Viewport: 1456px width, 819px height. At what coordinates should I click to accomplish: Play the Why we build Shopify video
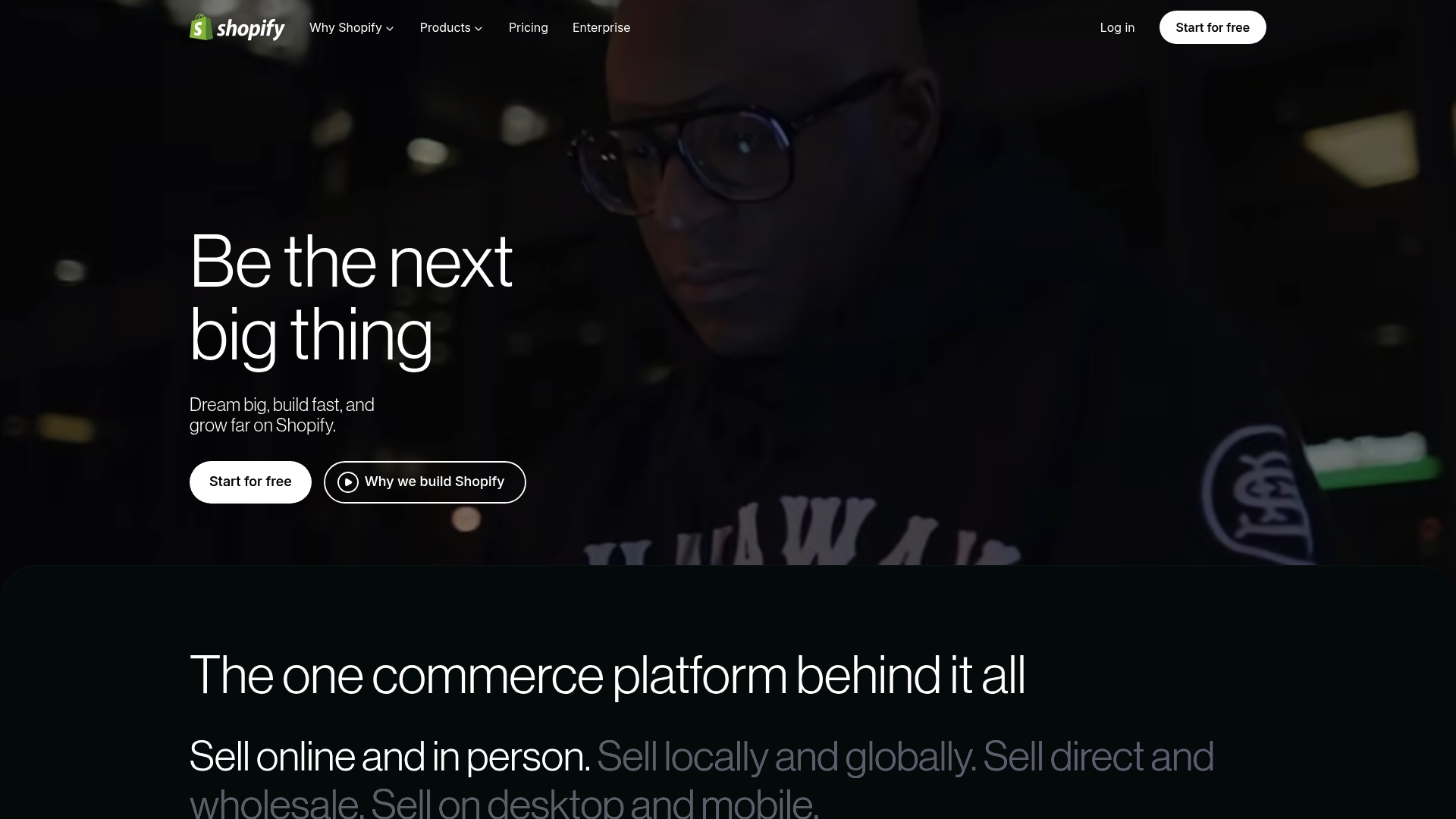425,482
